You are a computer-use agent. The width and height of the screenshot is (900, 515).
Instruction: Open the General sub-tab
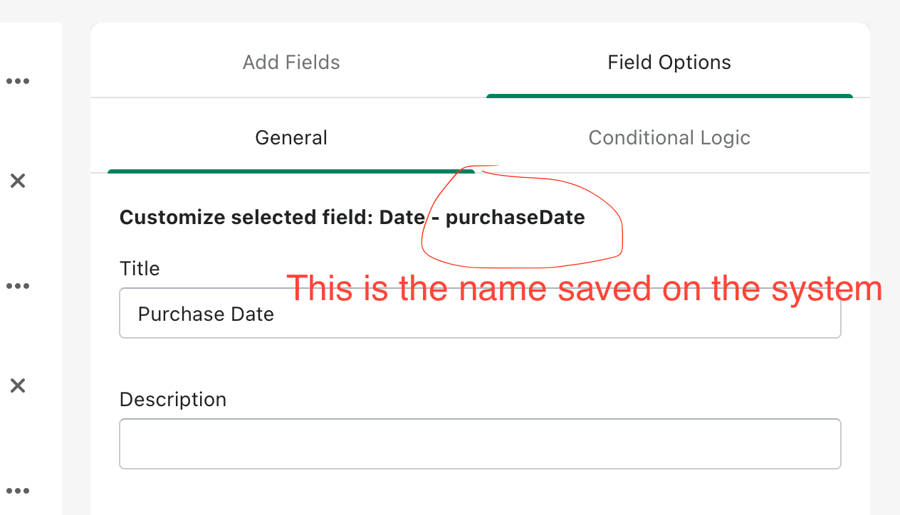coord(291,137)
